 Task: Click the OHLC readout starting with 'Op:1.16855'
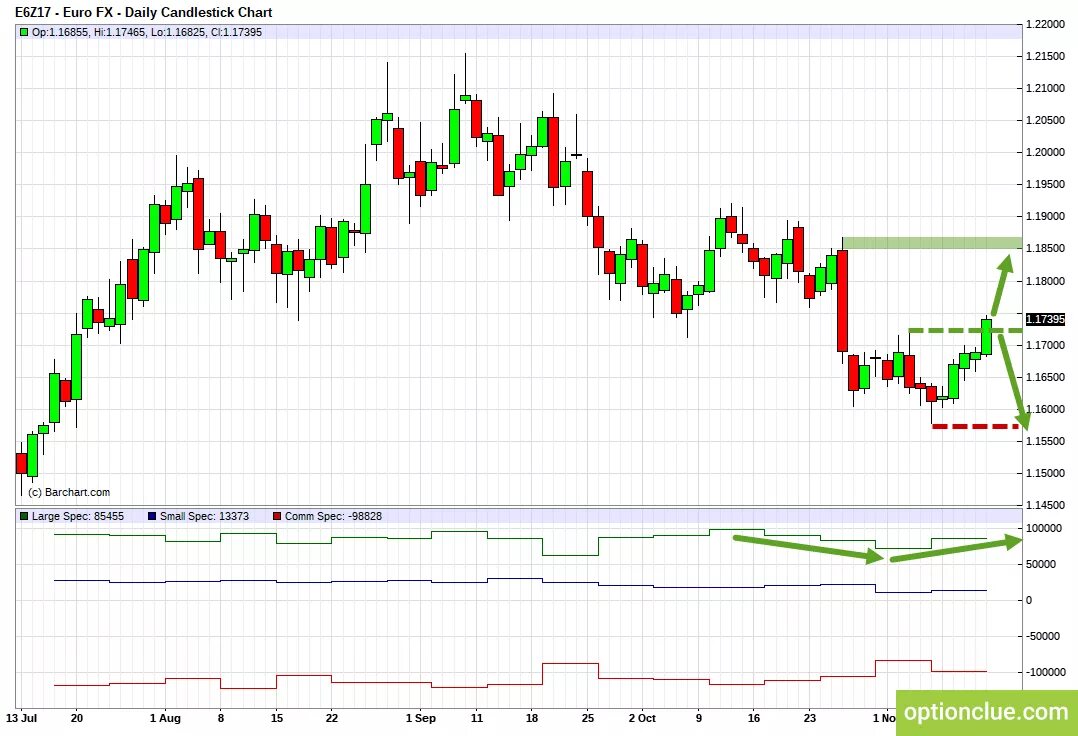146,32
